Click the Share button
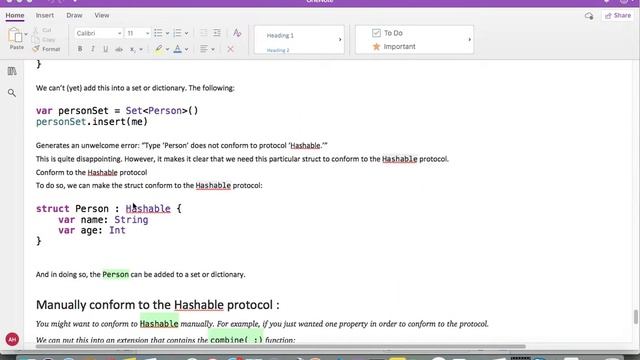The image size is (640, 360). tap(618, 16)
